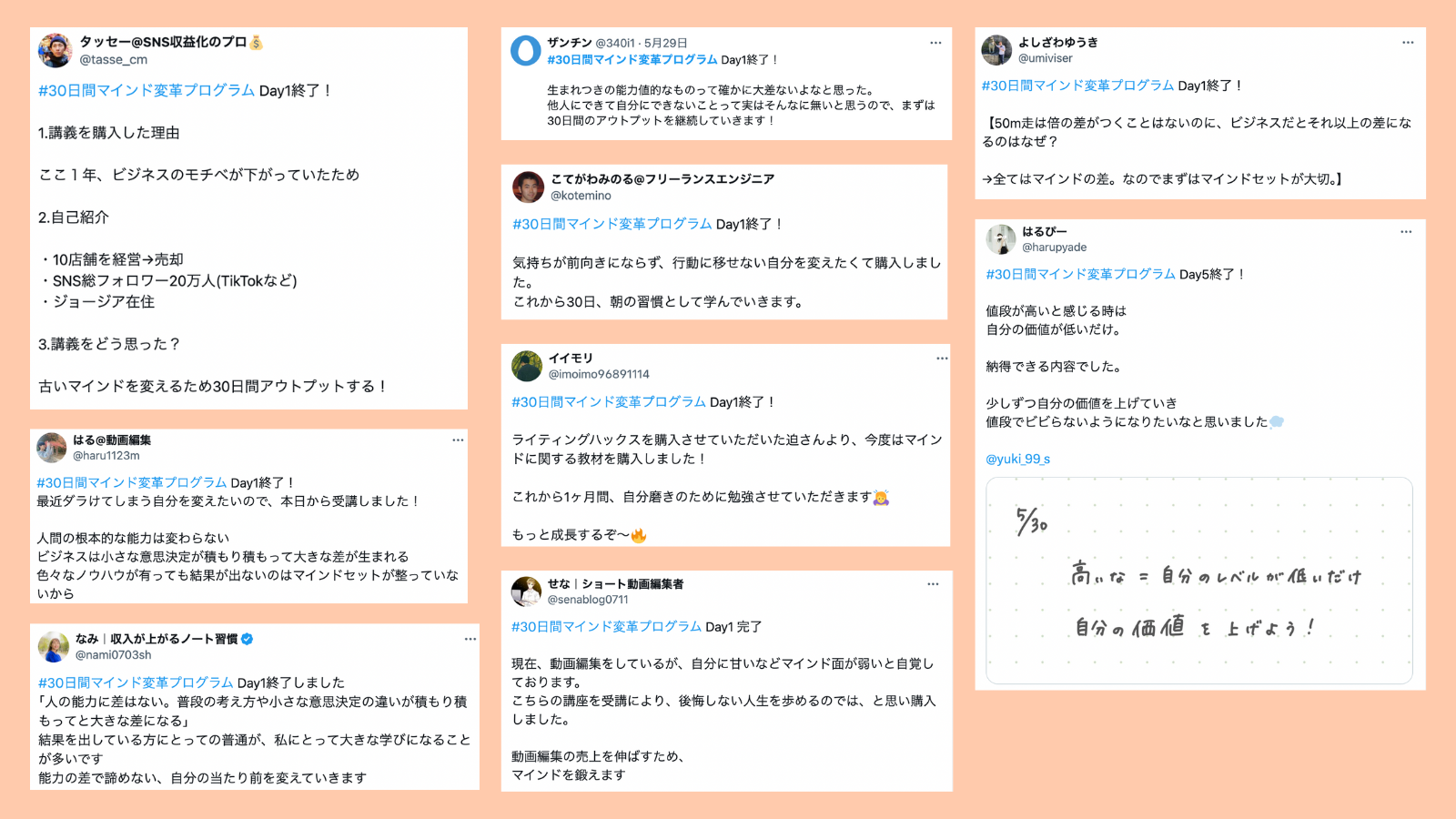The height and width of the screenshot is (819, 1456).
Task: Click the 5月29日 timestamp on ザンチン's tweet
Action: tap(665, 43)
